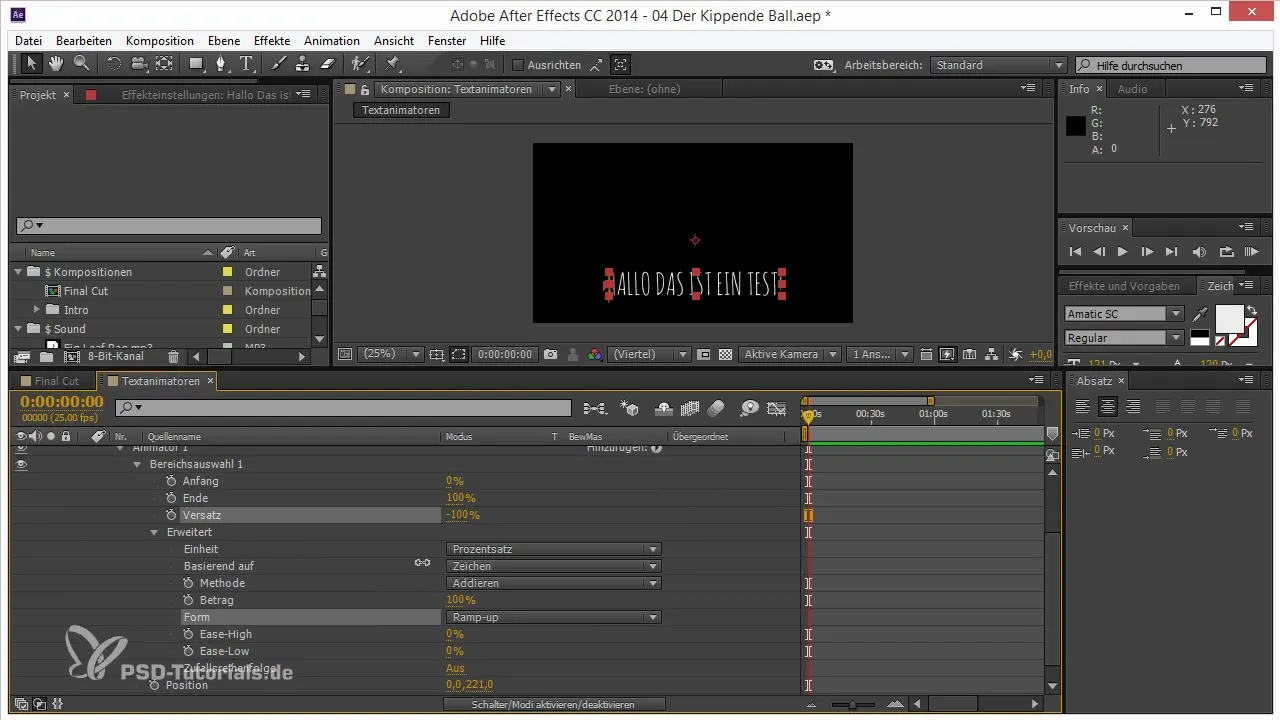The width and height of the screenshot is (1280, 720).
Task: Swap fill and stroke colors arrow
Action: 1250,311
